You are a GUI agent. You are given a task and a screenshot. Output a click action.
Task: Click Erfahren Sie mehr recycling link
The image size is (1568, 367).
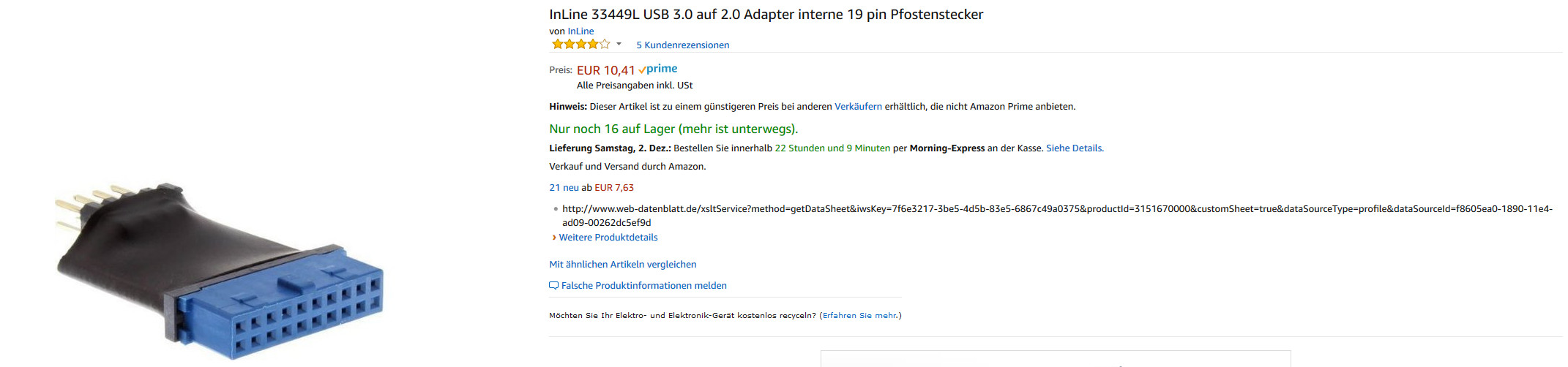tap(859, 316)
